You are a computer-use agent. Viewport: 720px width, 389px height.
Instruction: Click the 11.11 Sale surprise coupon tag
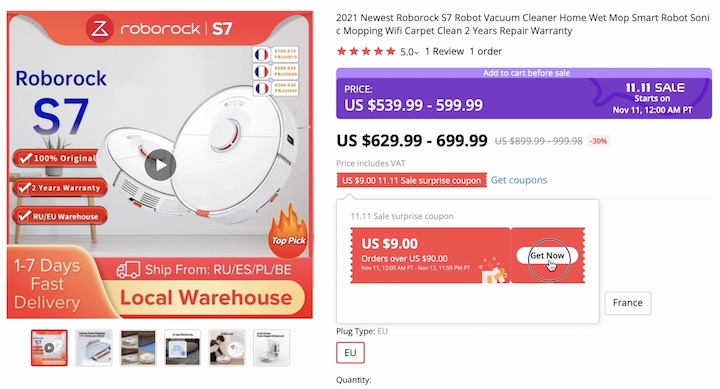(411, 180)
